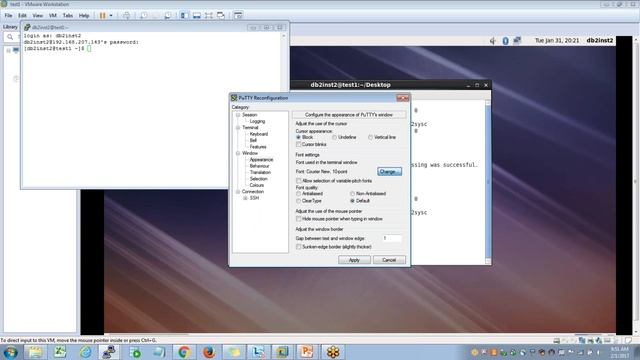Select Behaviour in the category tree
Viewport: 640px width, 360px height.
tap(260, 166)
